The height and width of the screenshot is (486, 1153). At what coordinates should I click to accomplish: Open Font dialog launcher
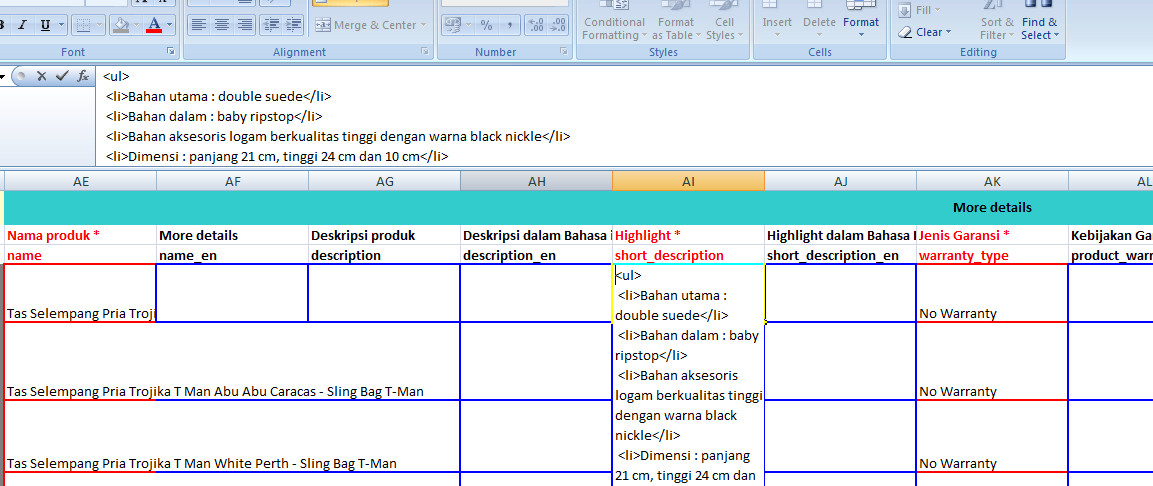171,51
